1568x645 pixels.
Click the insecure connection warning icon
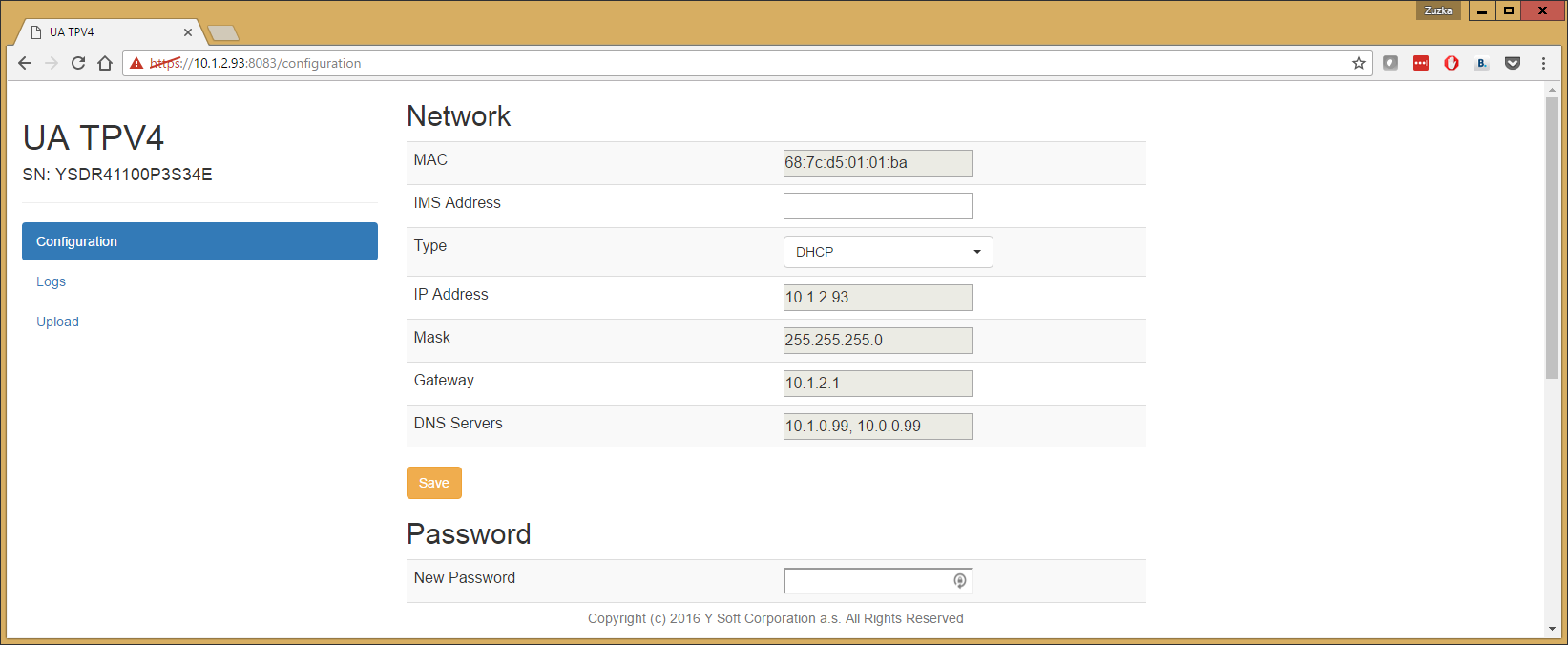(x=136, y=63)
